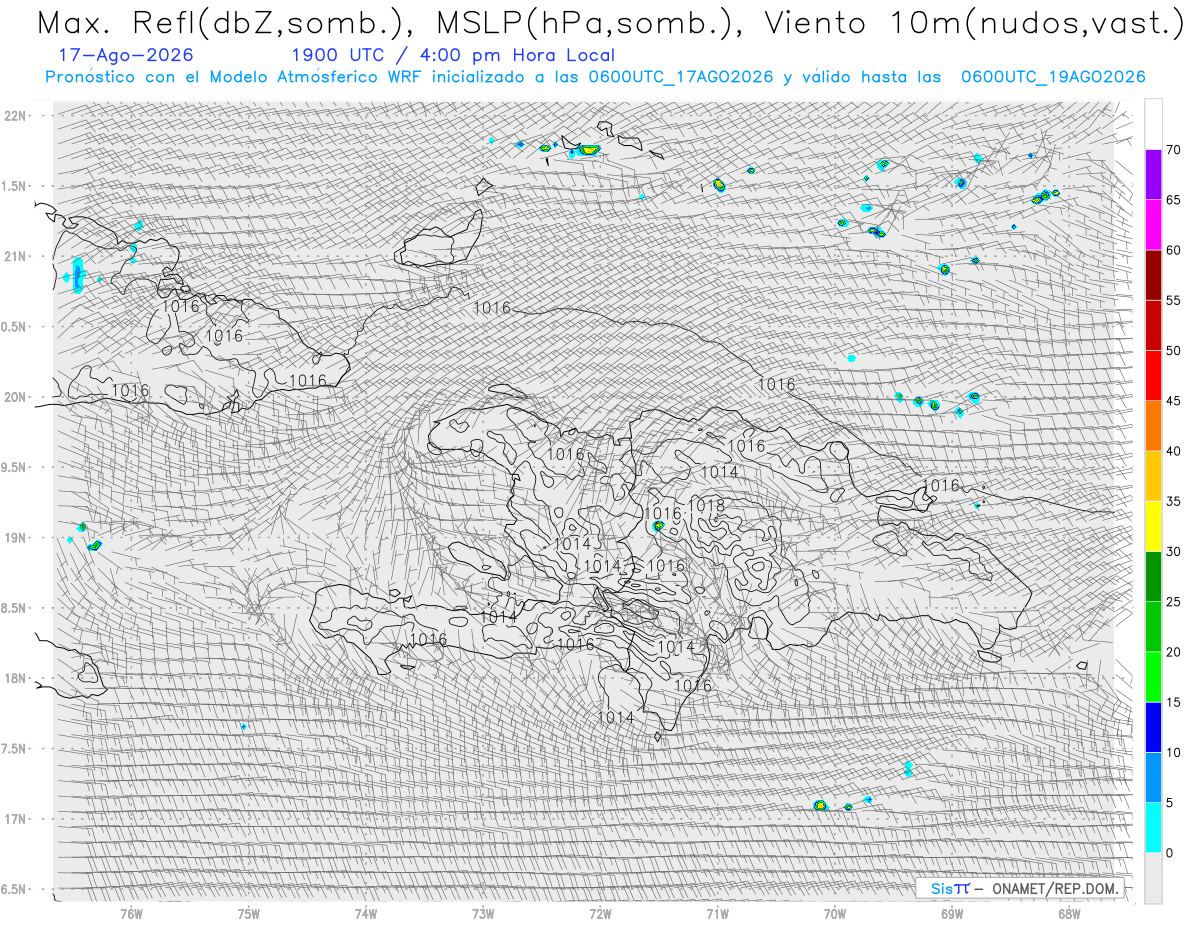Select the colorbar value '35'
1200x927 pixels.
click(x=1174, y=501)
